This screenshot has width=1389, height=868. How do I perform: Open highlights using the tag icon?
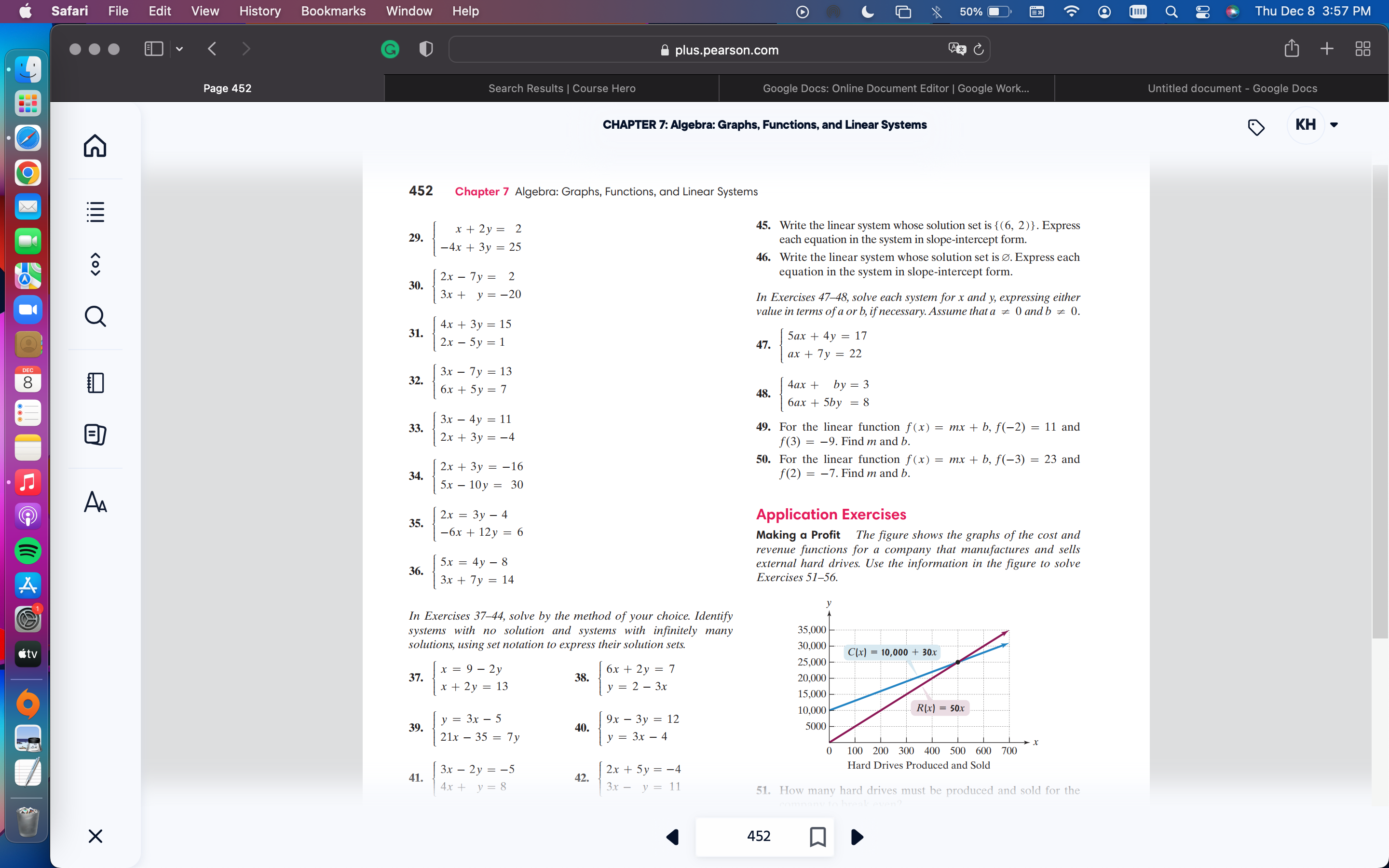click(x=1256, y=127)
